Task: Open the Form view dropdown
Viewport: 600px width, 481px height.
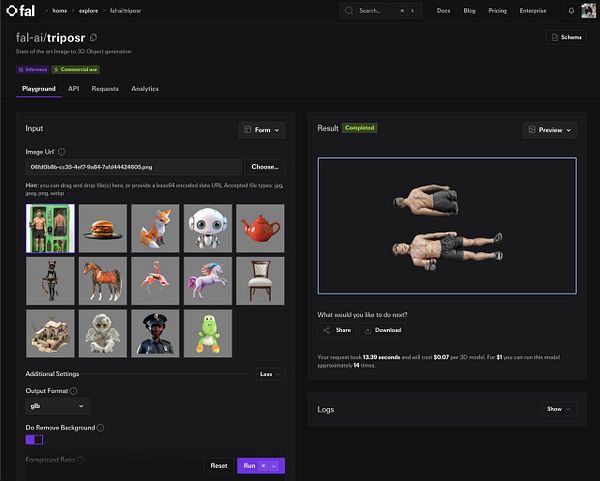Action: (262, 130)
